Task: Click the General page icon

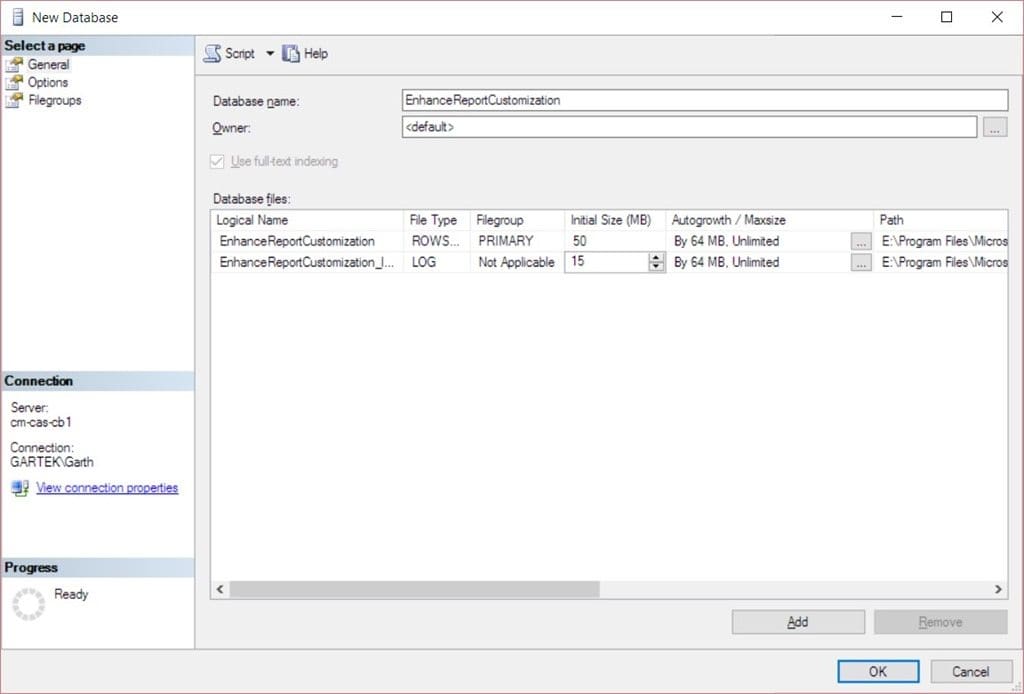Action: (x=14, y=65)
